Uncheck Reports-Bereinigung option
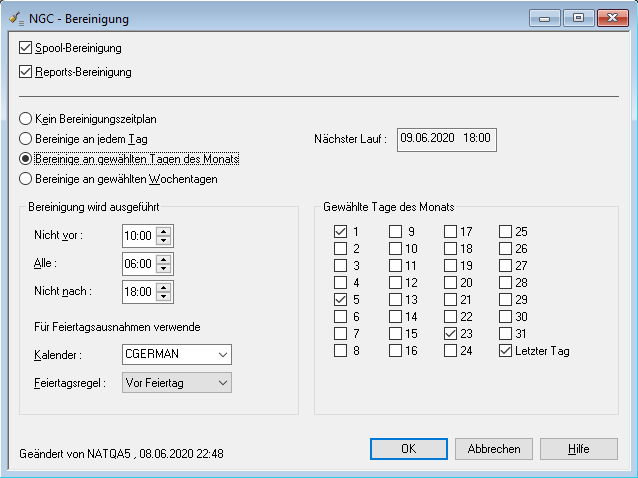This screenshot has width=638, height=478. coord(26,71)
